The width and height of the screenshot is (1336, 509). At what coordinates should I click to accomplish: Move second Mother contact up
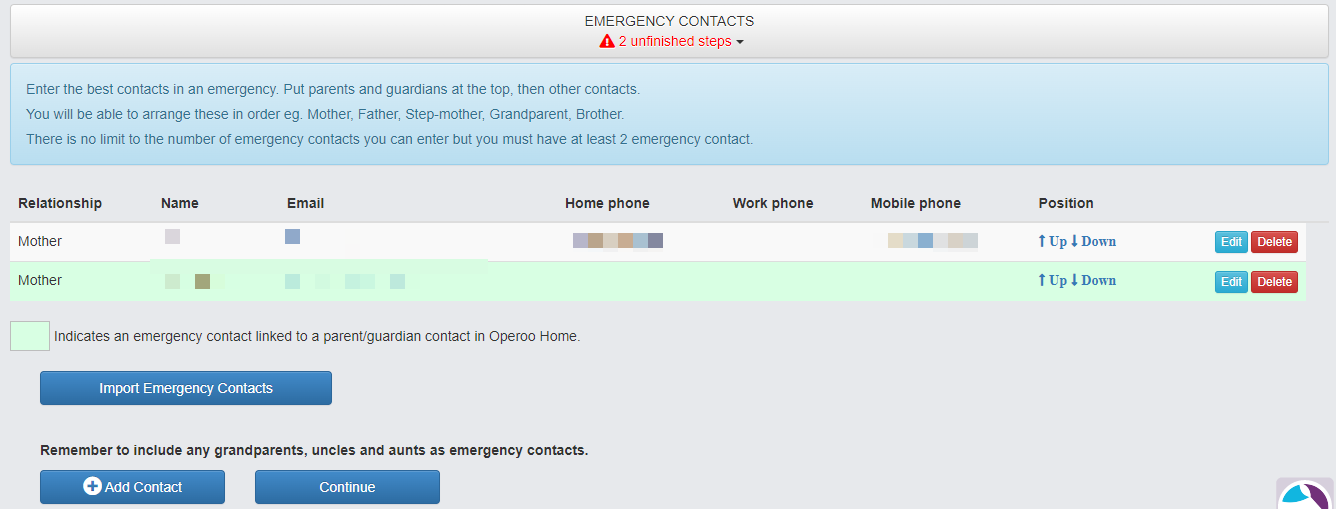pyautogui.click(x=1053, y=280)
